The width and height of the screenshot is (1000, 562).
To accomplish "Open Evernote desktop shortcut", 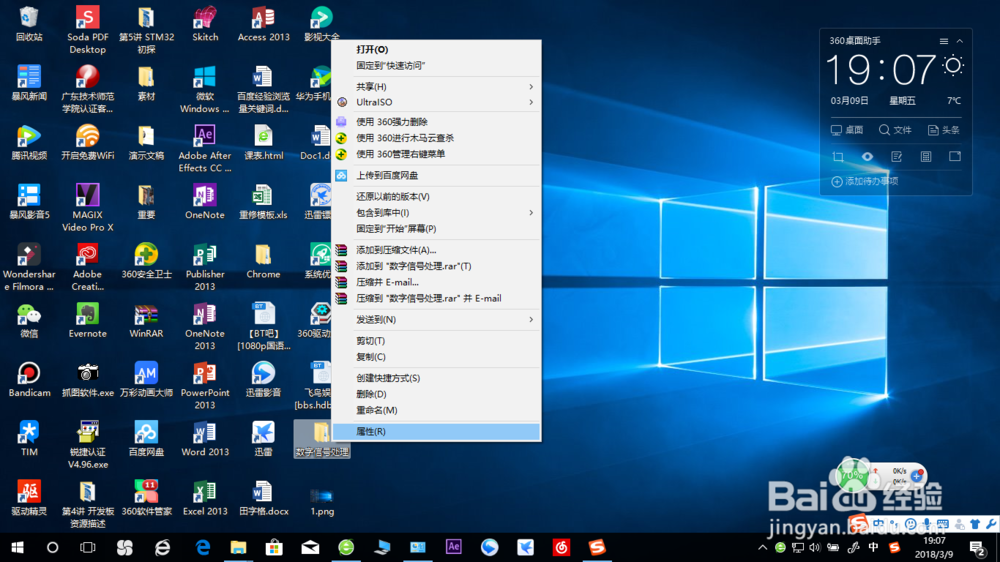I will (x=87, y=320).
